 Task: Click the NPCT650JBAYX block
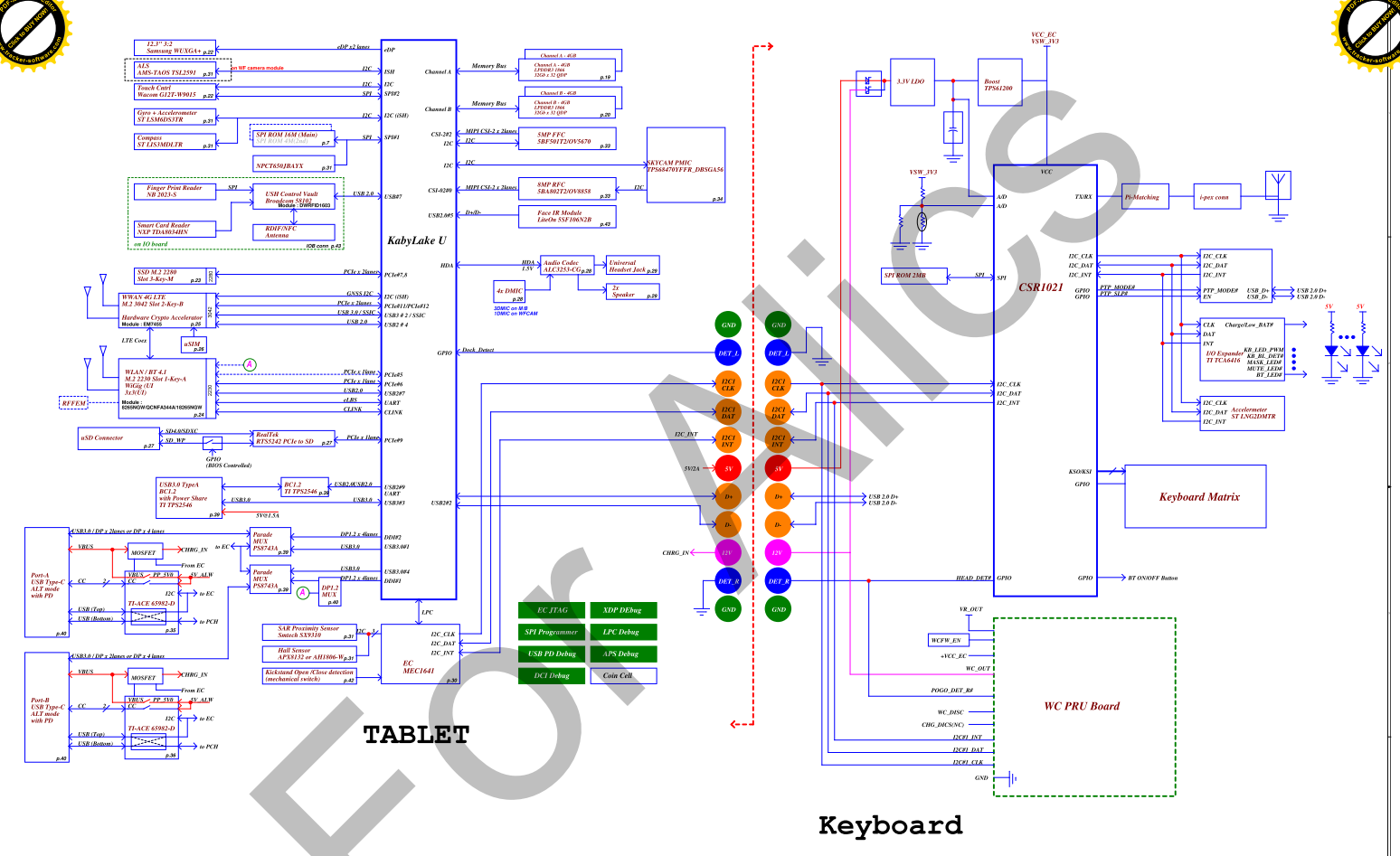point(295,164)
